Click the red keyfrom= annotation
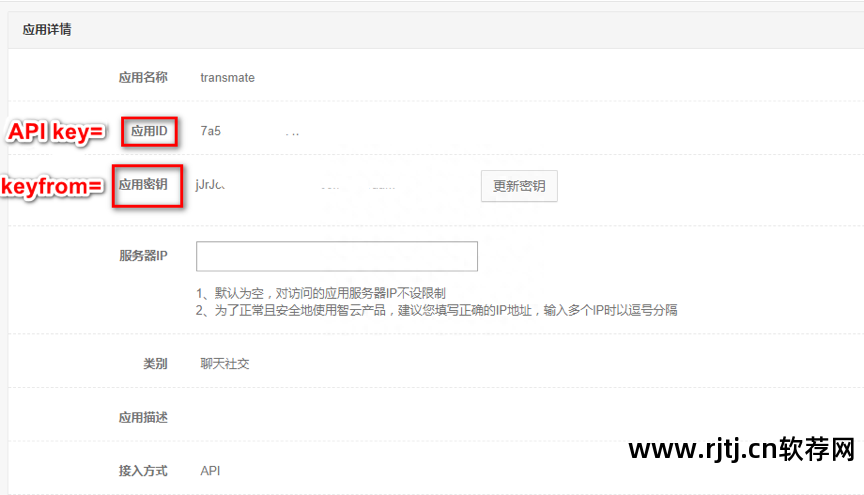Screen dimensions: 864x495 click(x=52, y=186)
